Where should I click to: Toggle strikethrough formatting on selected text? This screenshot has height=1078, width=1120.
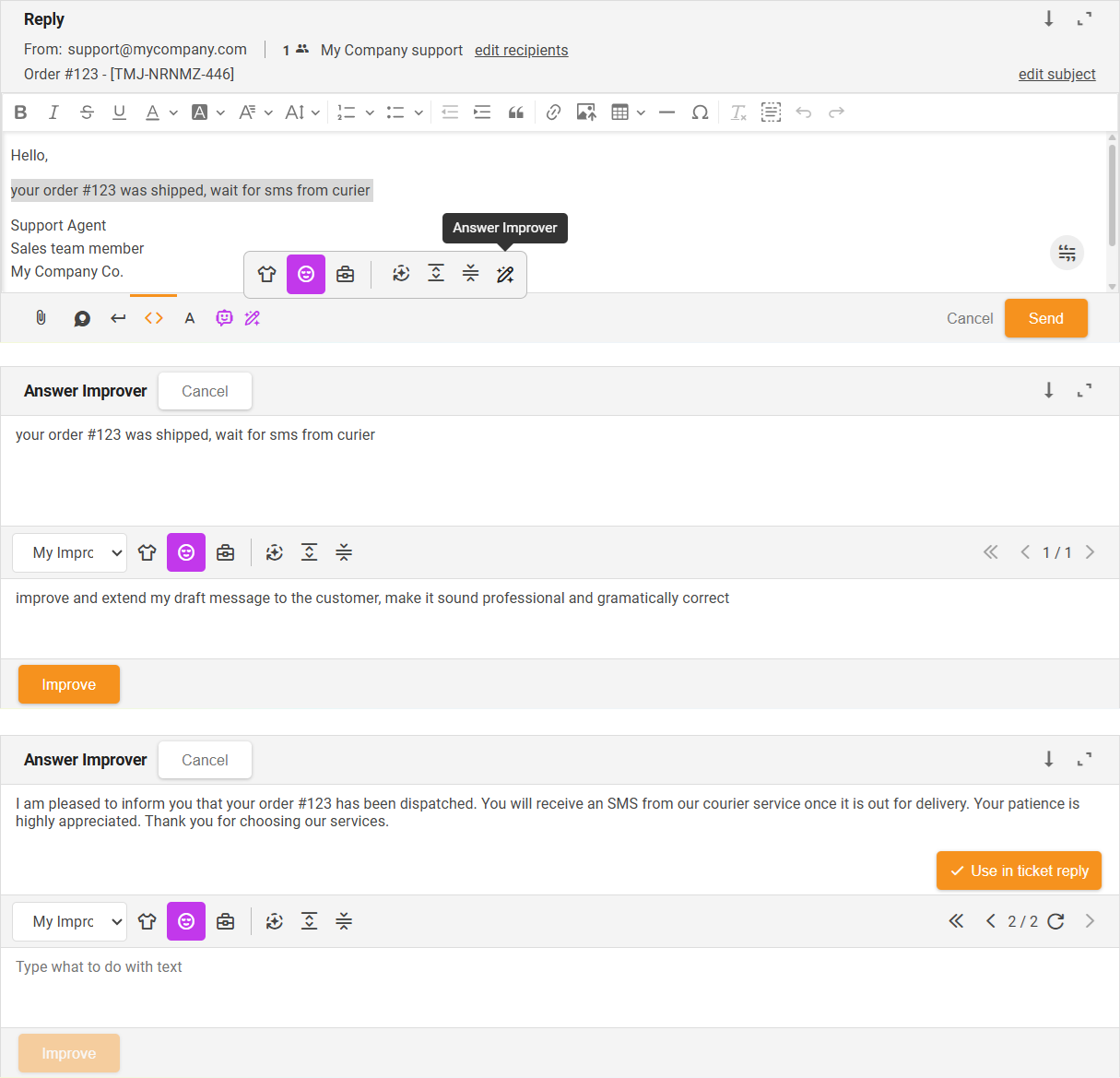[86, 112]
